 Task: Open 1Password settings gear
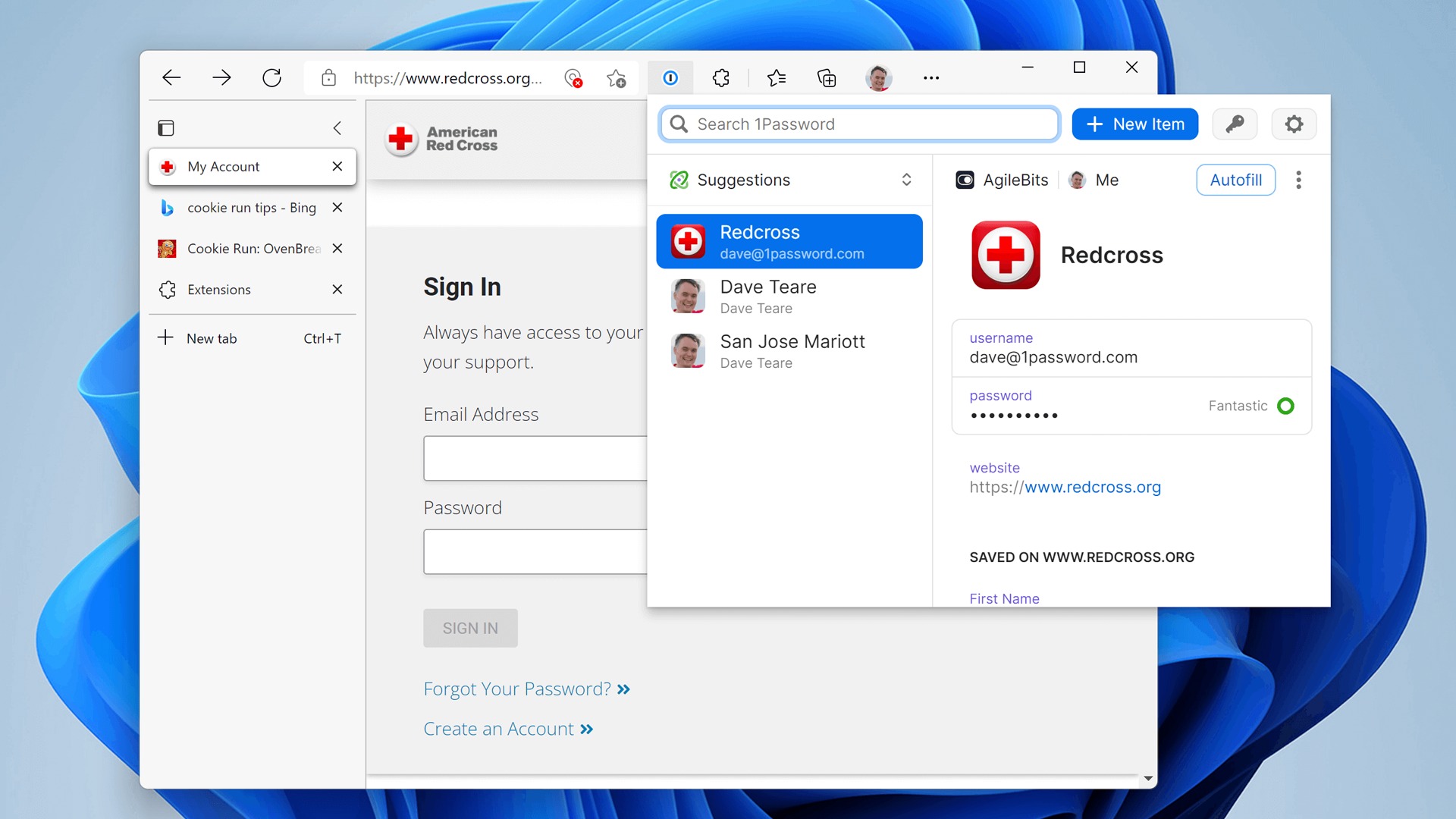click(x=1294, y=124)
